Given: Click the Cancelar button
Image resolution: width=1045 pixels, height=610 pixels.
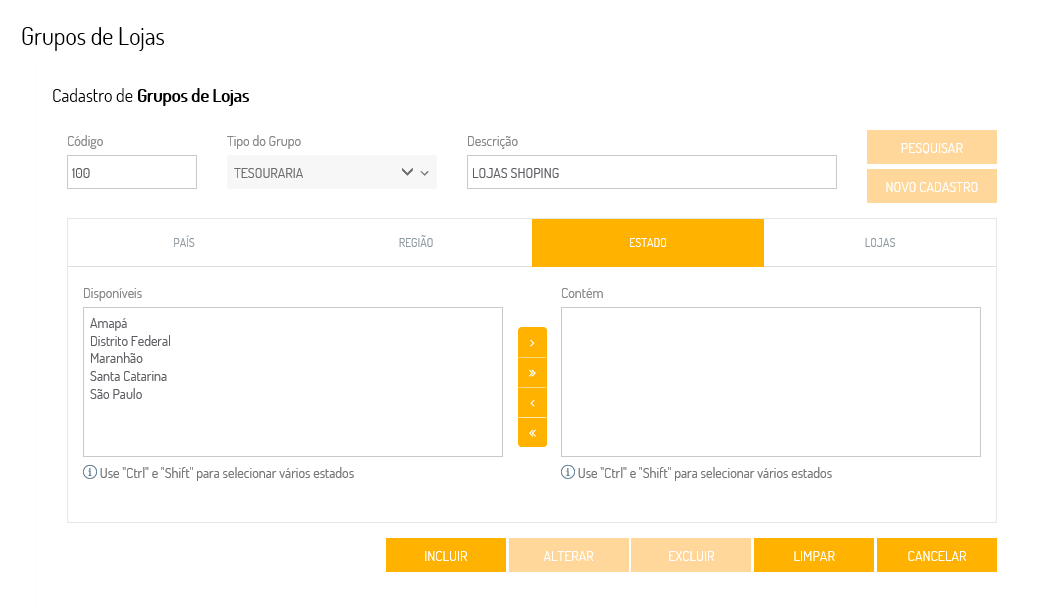Looking at the screenshot, I should point(936,556).
